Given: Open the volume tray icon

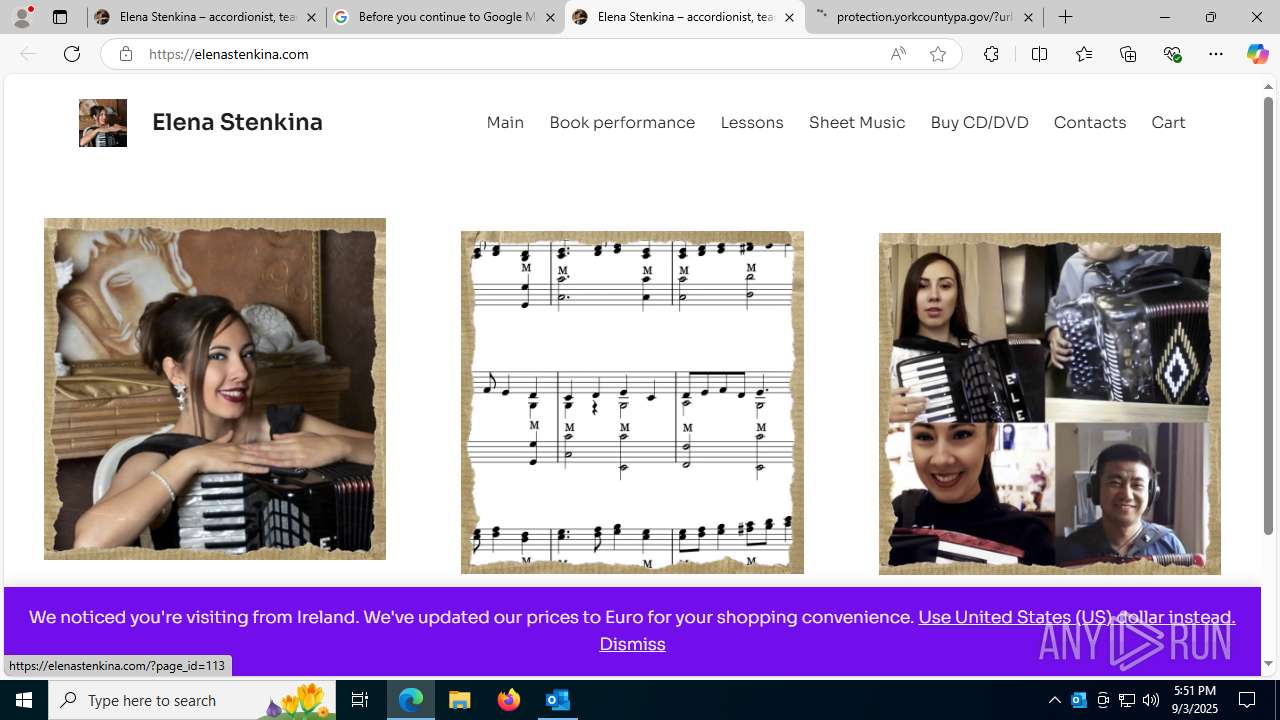Looking at the screenshot, I should click(x=1151, y=700).
